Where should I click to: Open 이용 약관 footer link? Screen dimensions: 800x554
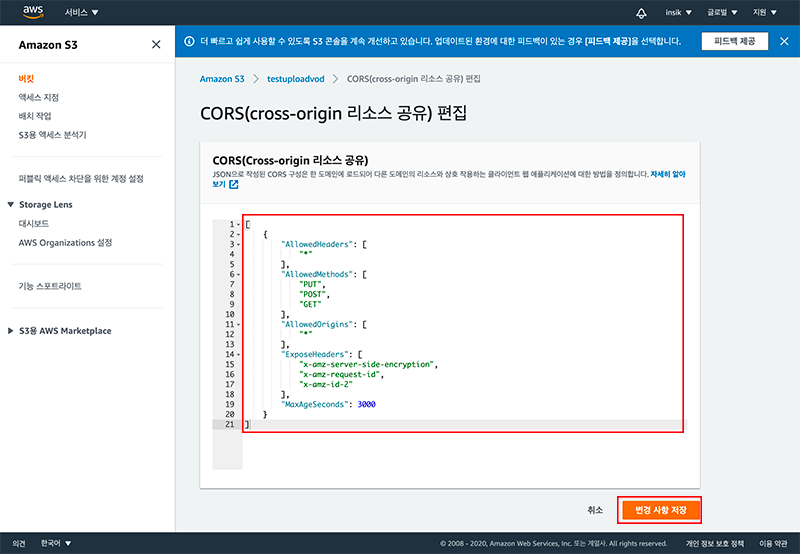773,544
